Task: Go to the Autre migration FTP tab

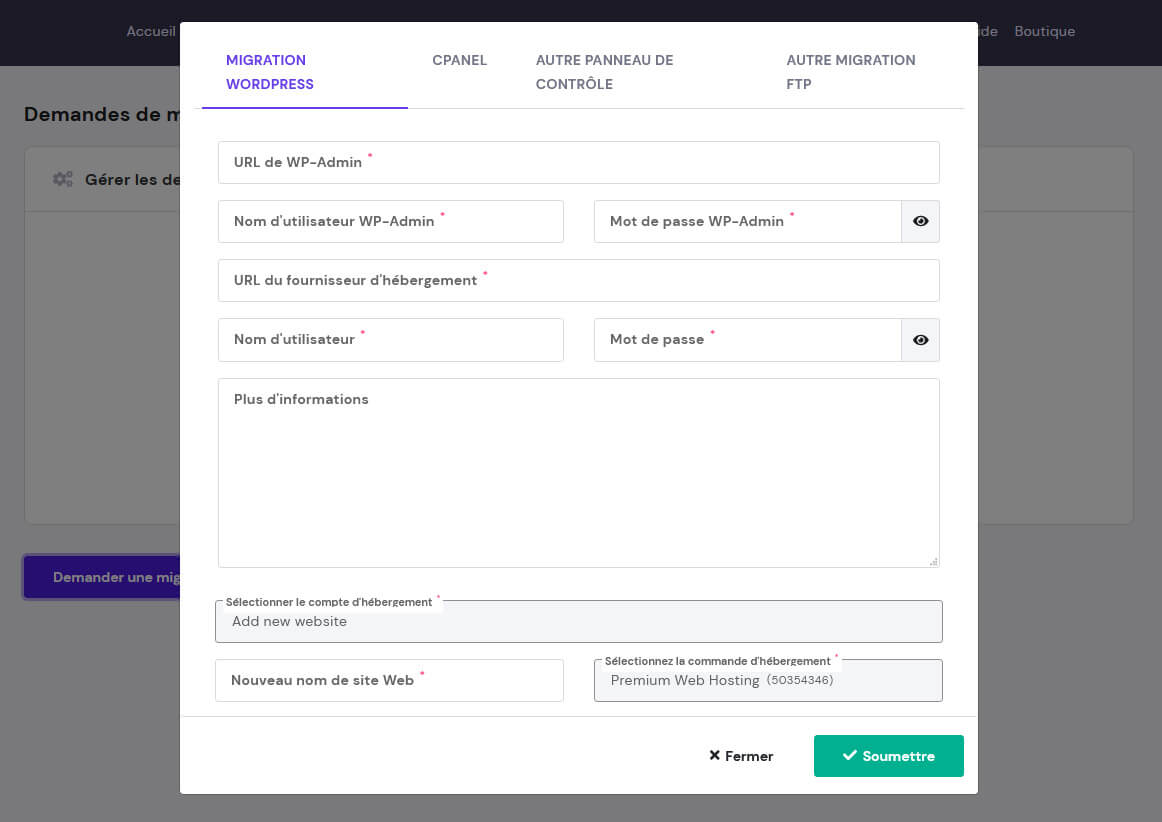Action: (851, 72)
